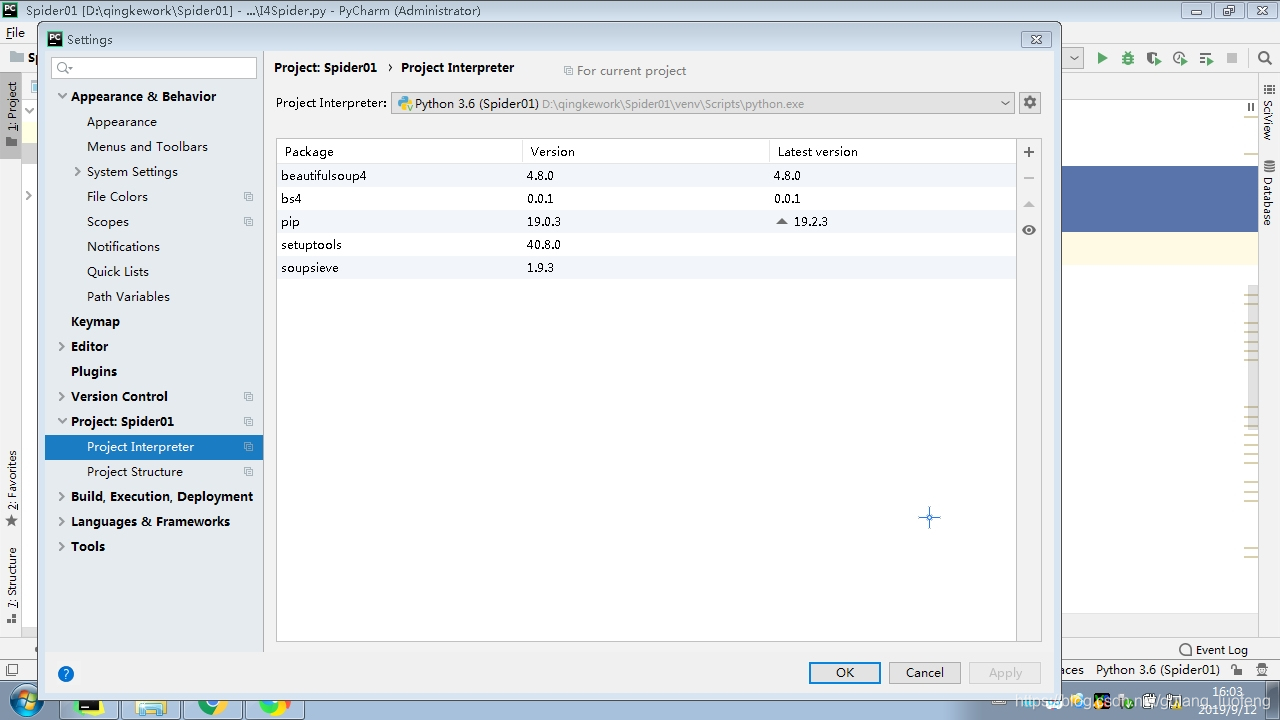Screen dimensions: 1280x720
Task: Click the project-level icon beside File Colors
Action: pos(248,197)
